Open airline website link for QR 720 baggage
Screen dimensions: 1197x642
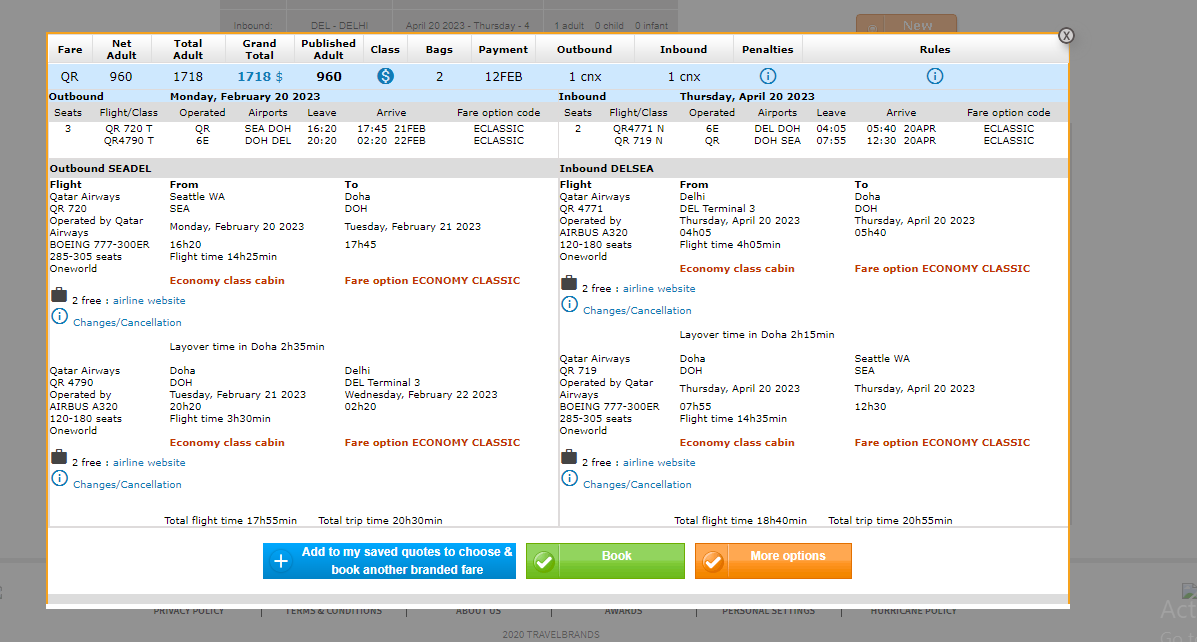coord(149,301)
